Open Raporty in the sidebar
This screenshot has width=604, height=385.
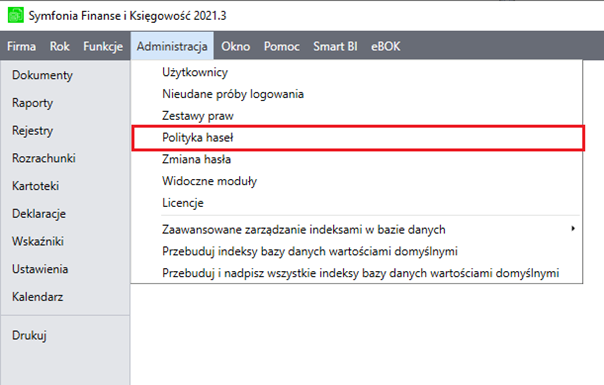(x=32, y=103)
